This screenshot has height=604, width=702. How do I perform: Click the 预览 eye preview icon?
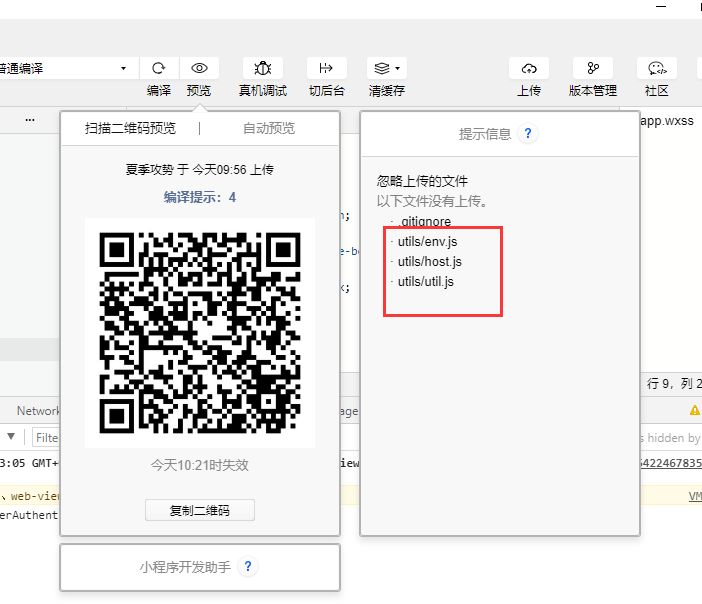[x=199, y=68]
